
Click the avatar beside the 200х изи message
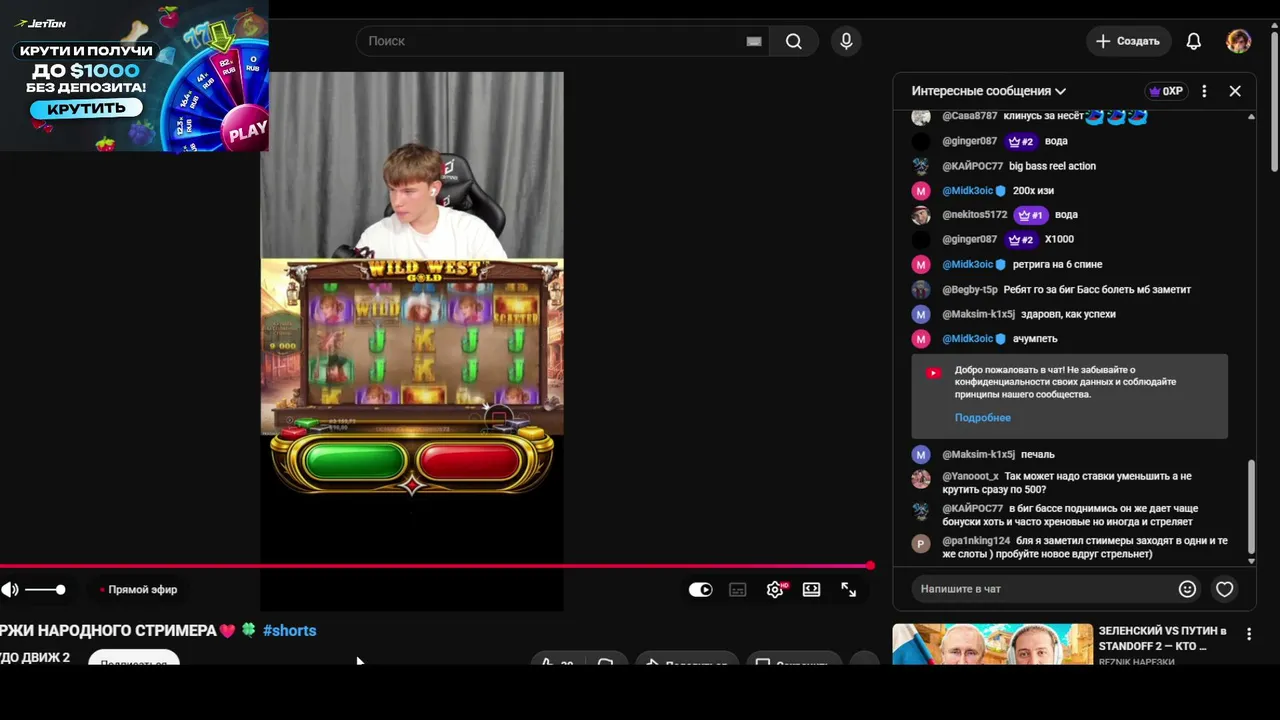(921, 191)
